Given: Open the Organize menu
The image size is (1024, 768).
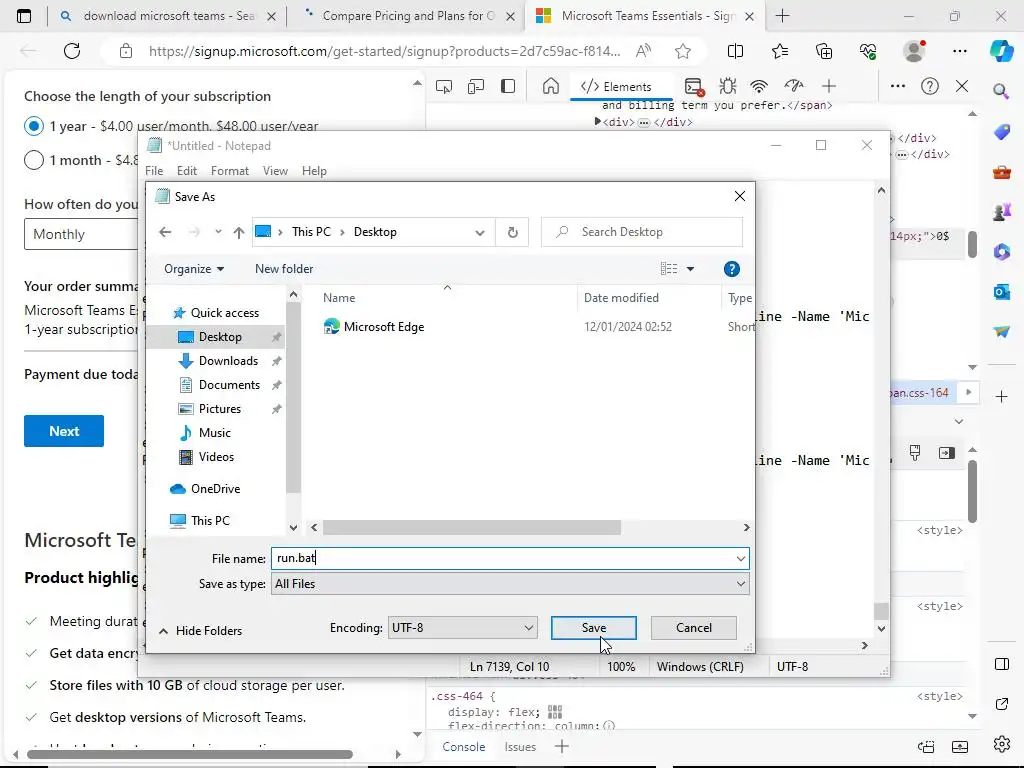Looking at the screenshot, I should [x=194, y=269].
